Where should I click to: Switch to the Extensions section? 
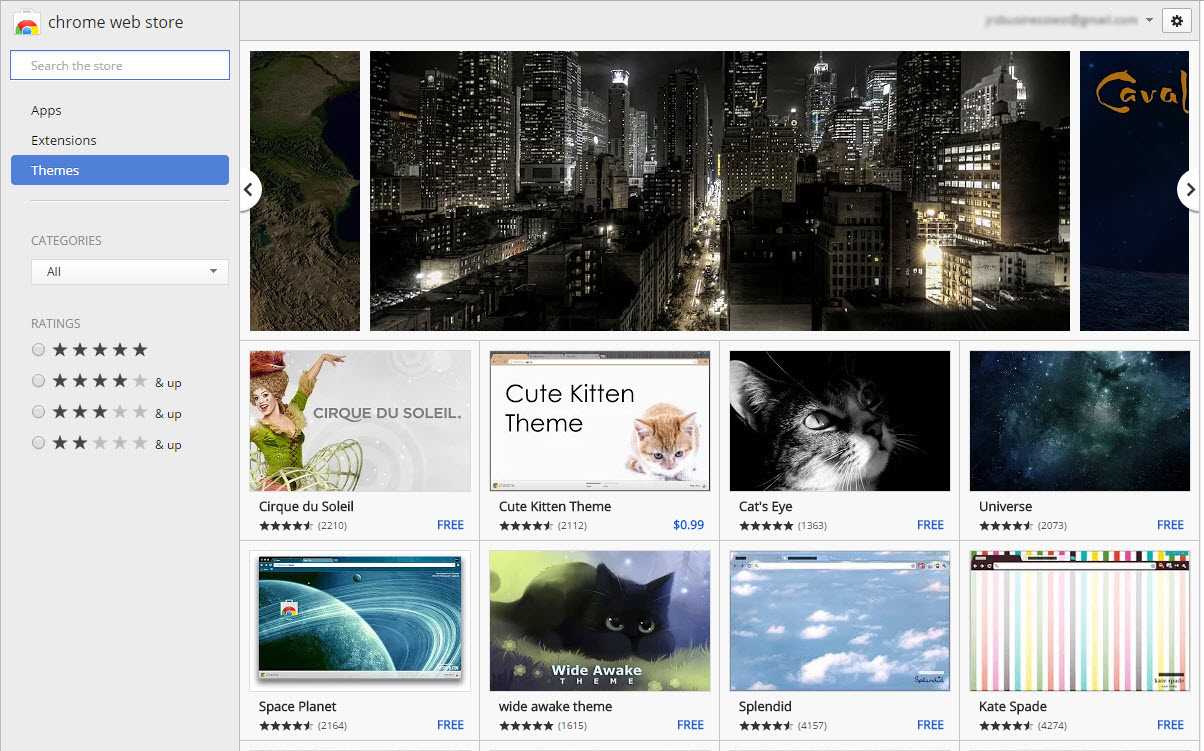click(64, 141)
